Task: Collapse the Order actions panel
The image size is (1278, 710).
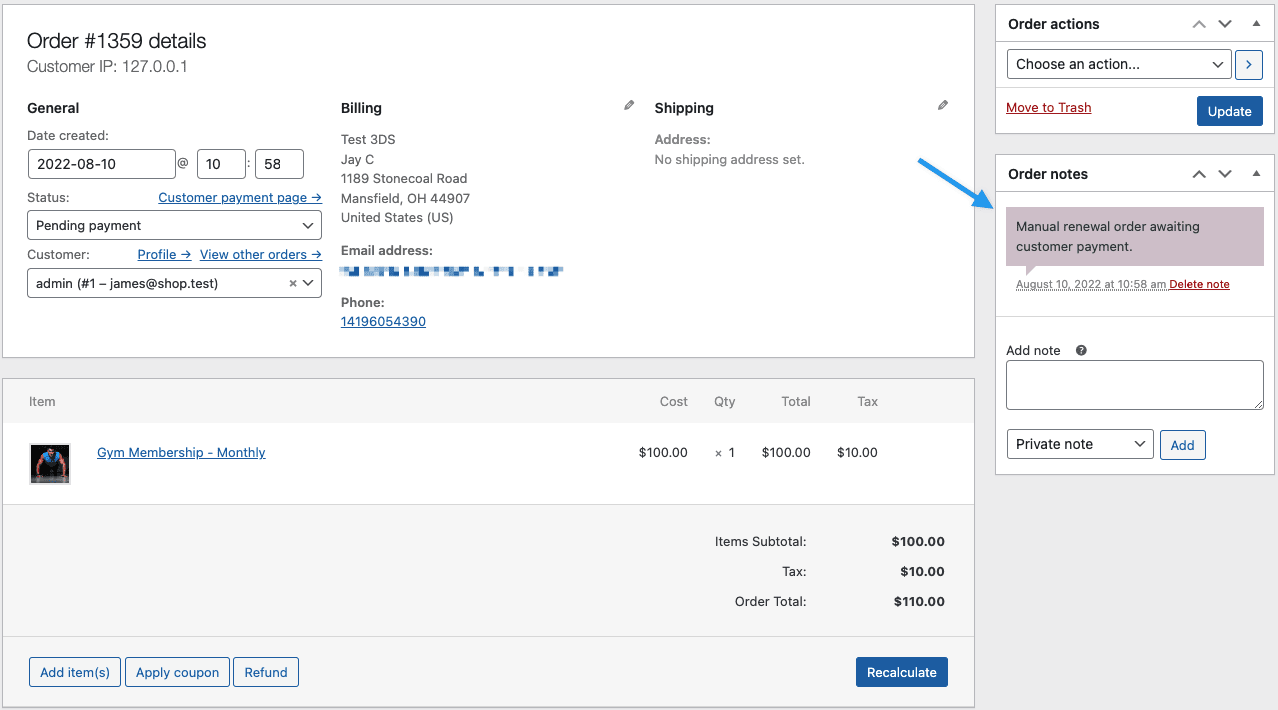Action: click(x=1256, y=23)
